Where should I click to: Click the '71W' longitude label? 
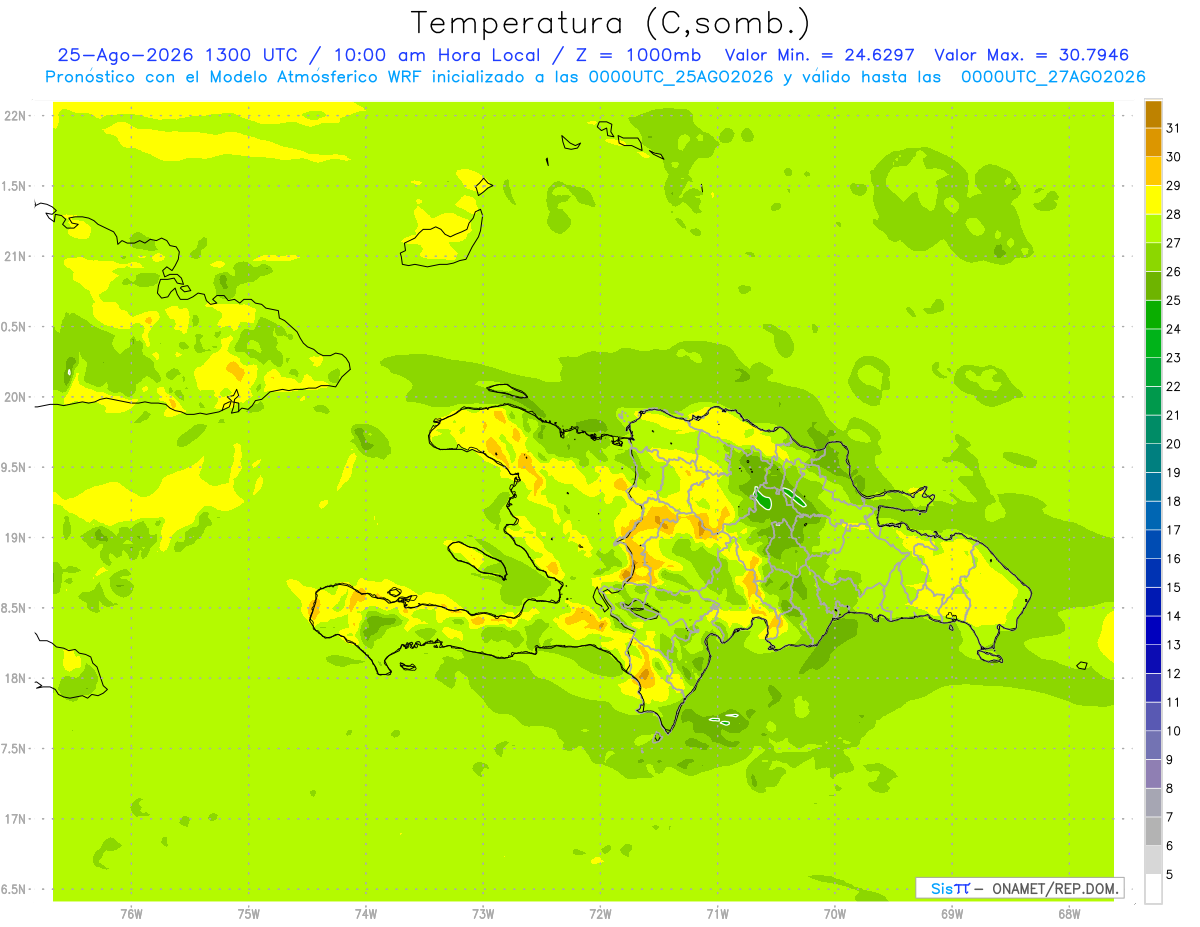(x=717, y=914)
